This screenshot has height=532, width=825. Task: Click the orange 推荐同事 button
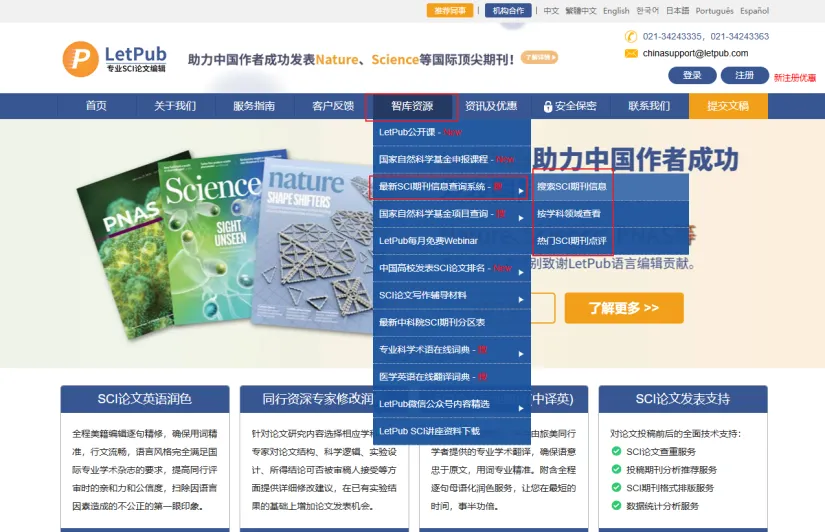[450, 11]
